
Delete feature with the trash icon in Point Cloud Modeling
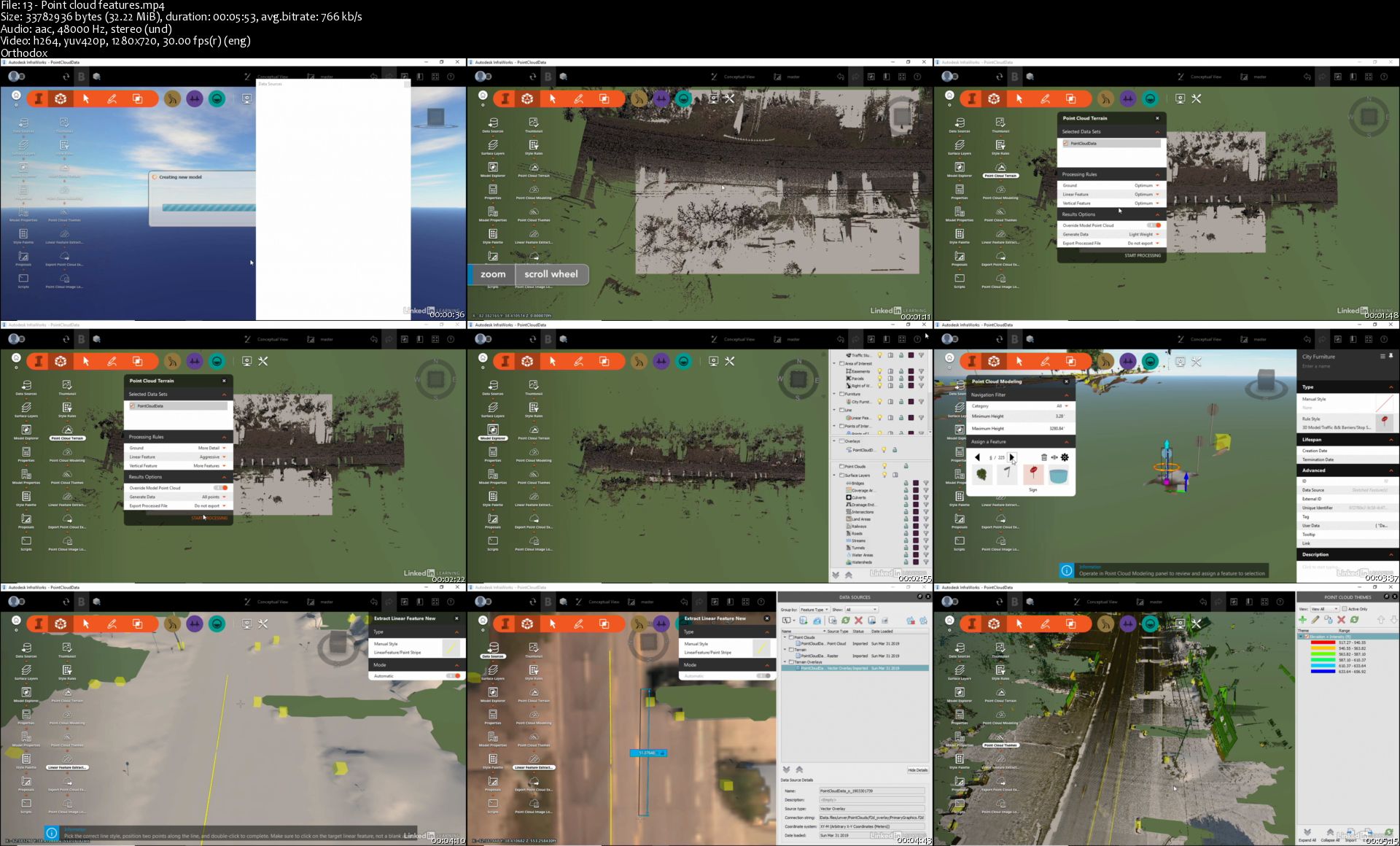[1044, 457]
